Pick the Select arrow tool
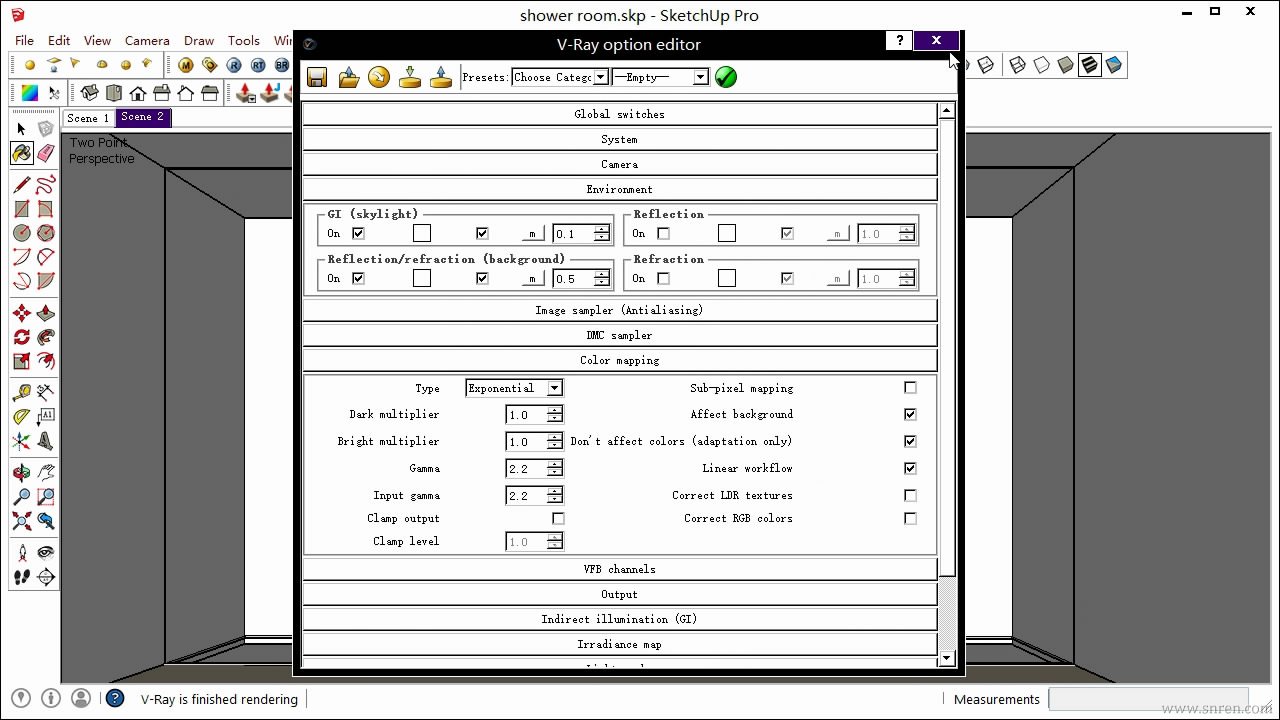This screenshot has height=720, width=1280. 21,129
